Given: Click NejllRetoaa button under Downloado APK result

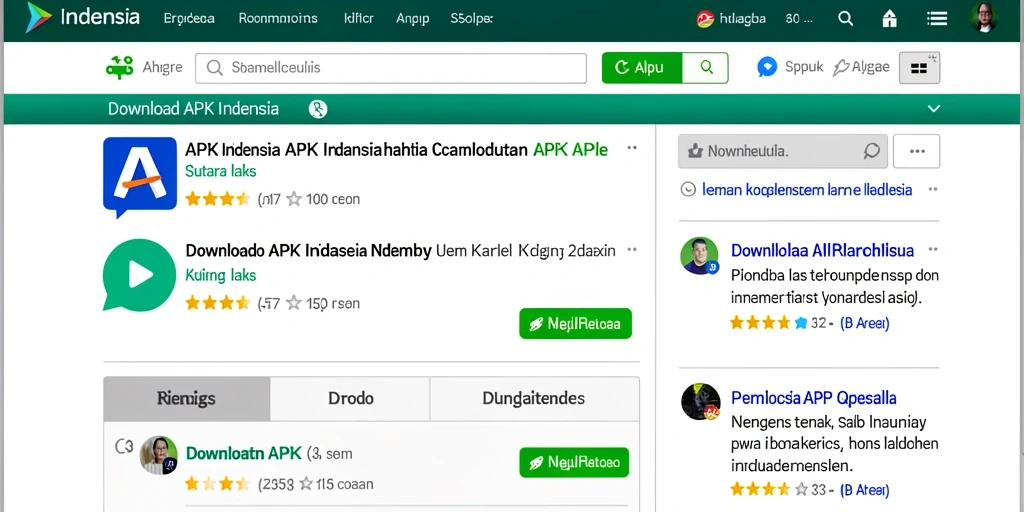Looking at the screenshot, I should (x=575, y=323).
